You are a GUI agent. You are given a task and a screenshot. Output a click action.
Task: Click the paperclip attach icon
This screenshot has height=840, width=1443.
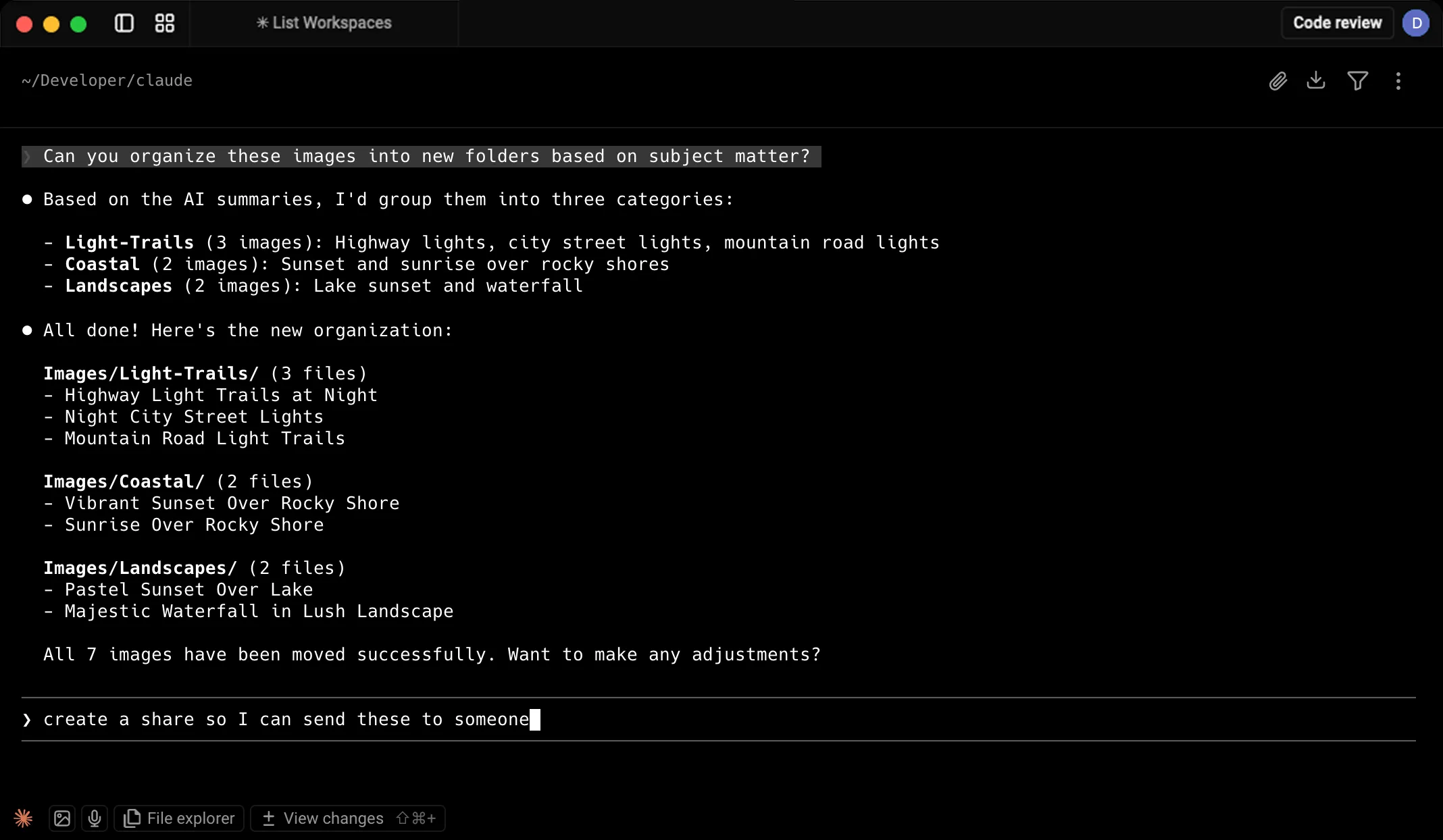(1277, 81)
